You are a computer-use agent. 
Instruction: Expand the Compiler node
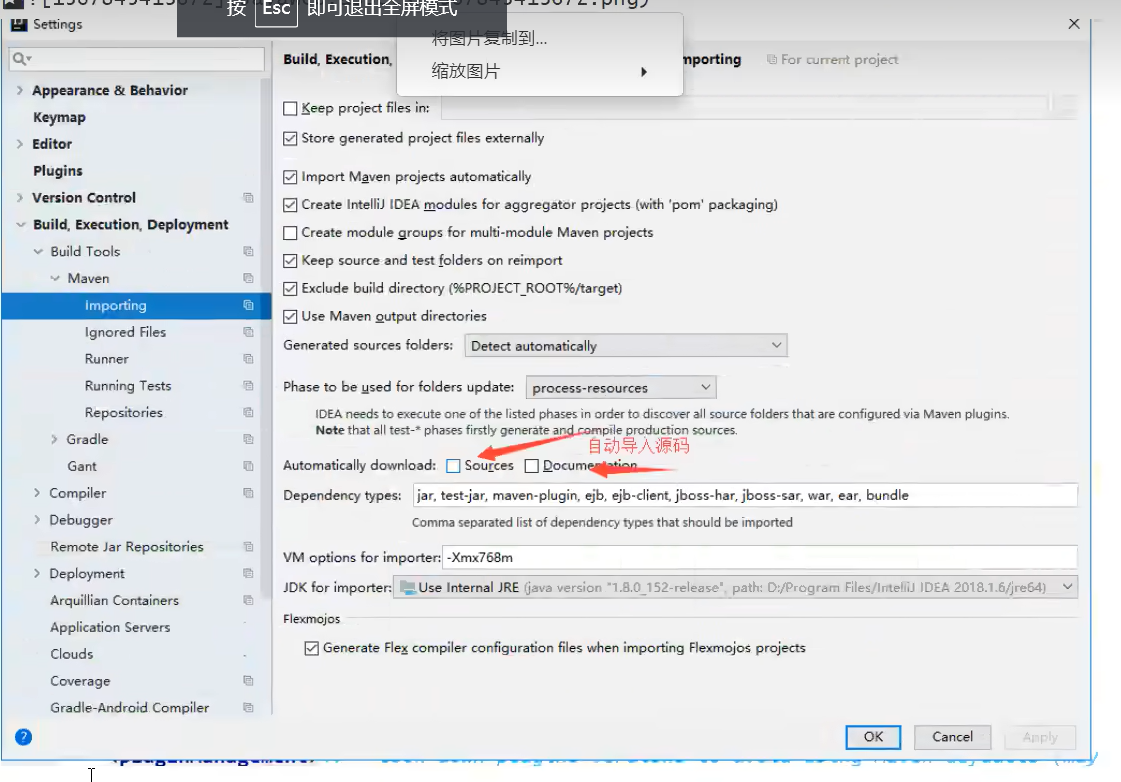coord(37,493)
